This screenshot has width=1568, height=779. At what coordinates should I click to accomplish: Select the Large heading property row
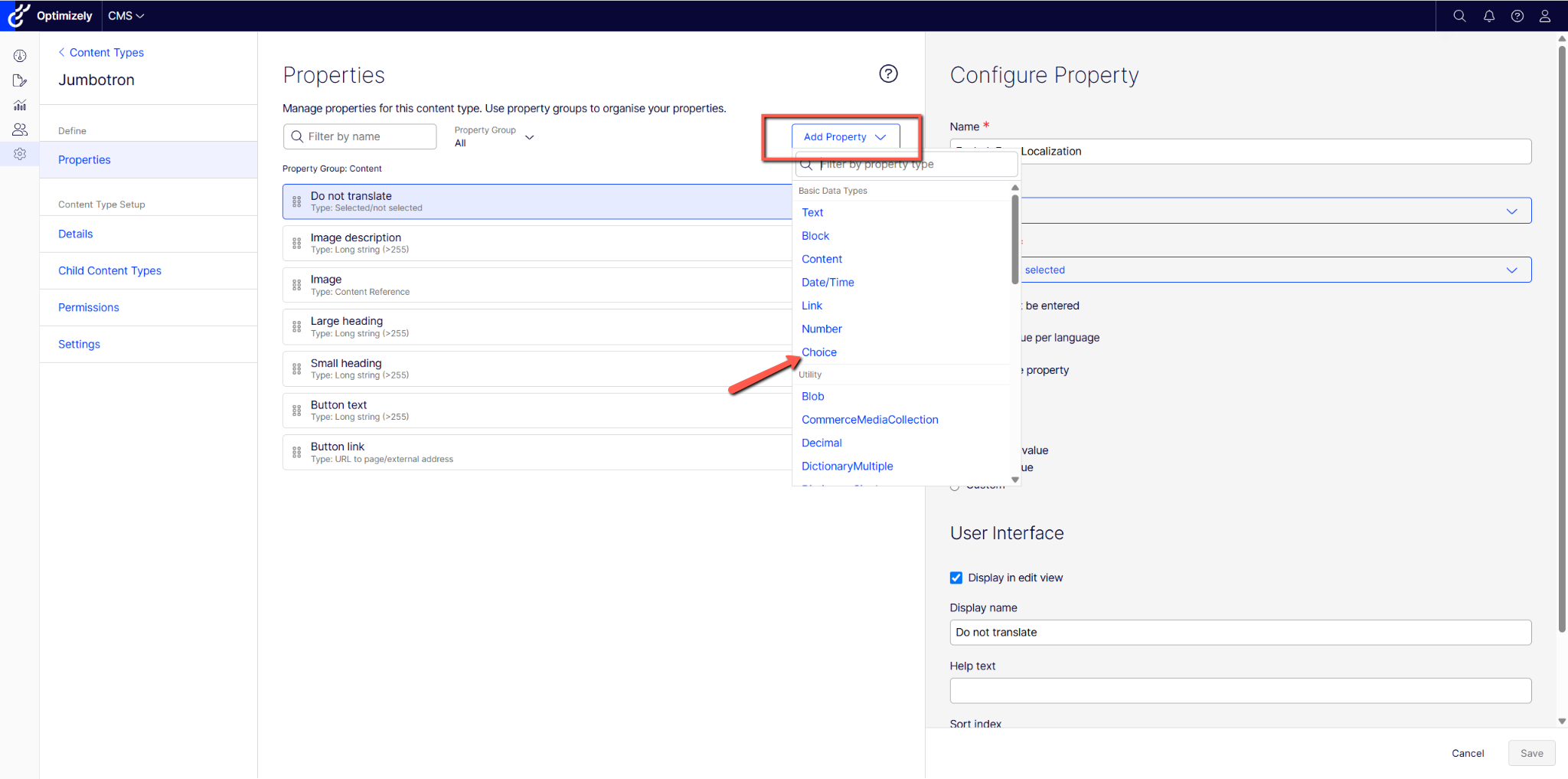[537, 327]
